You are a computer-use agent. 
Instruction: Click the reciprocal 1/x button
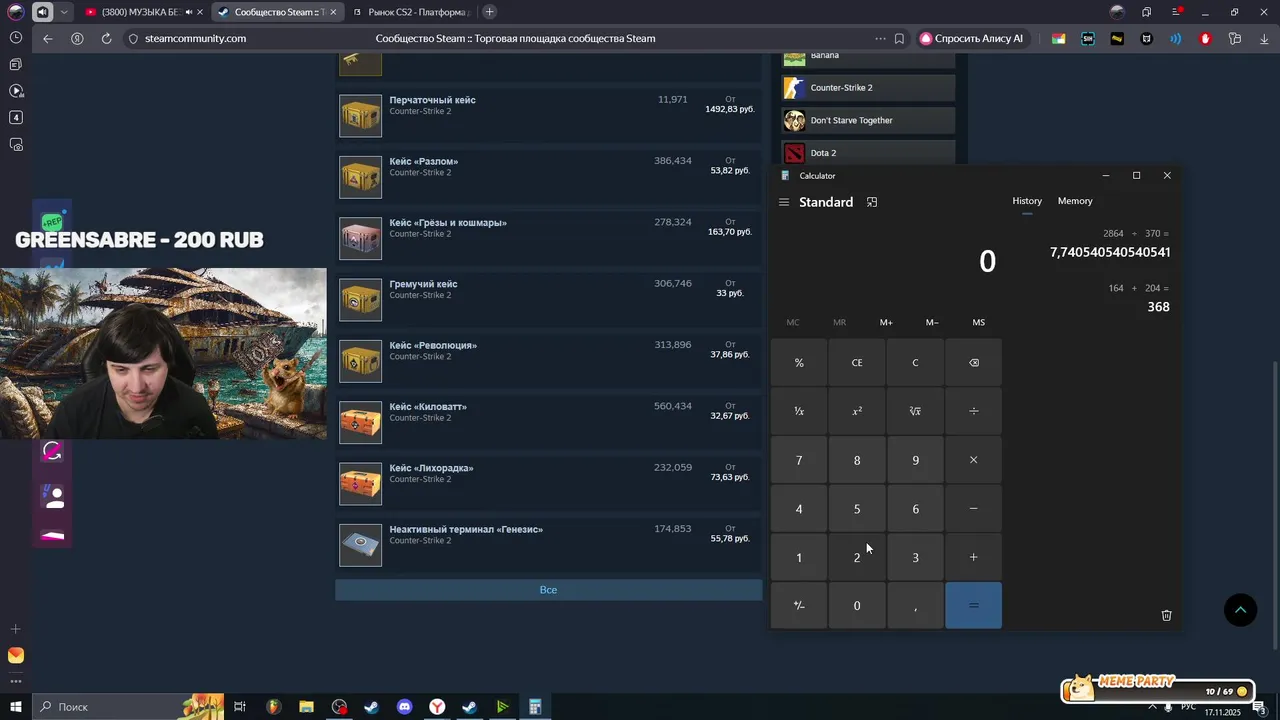tap(799, 411)
